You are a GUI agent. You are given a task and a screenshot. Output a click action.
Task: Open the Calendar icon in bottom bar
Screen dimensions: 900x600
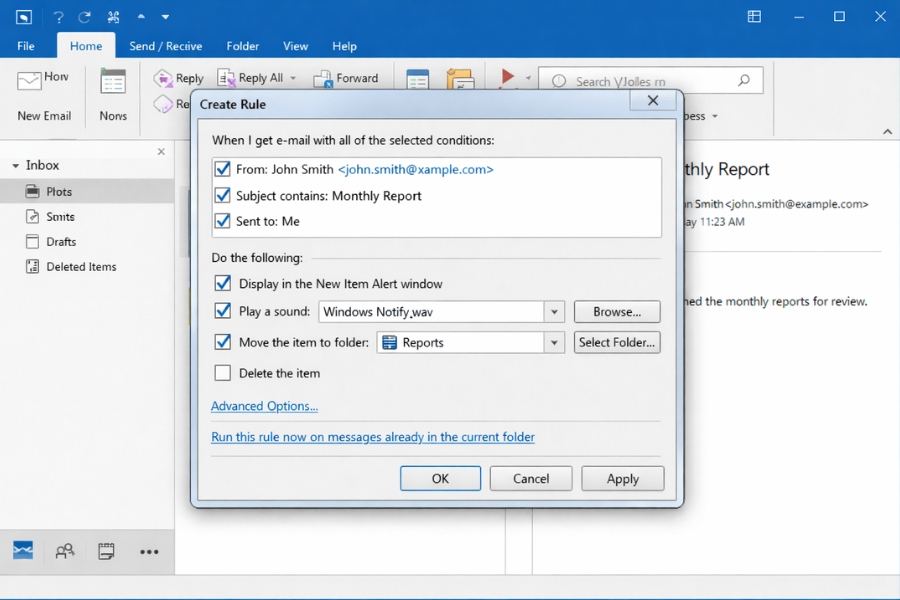tap(106, 550)
